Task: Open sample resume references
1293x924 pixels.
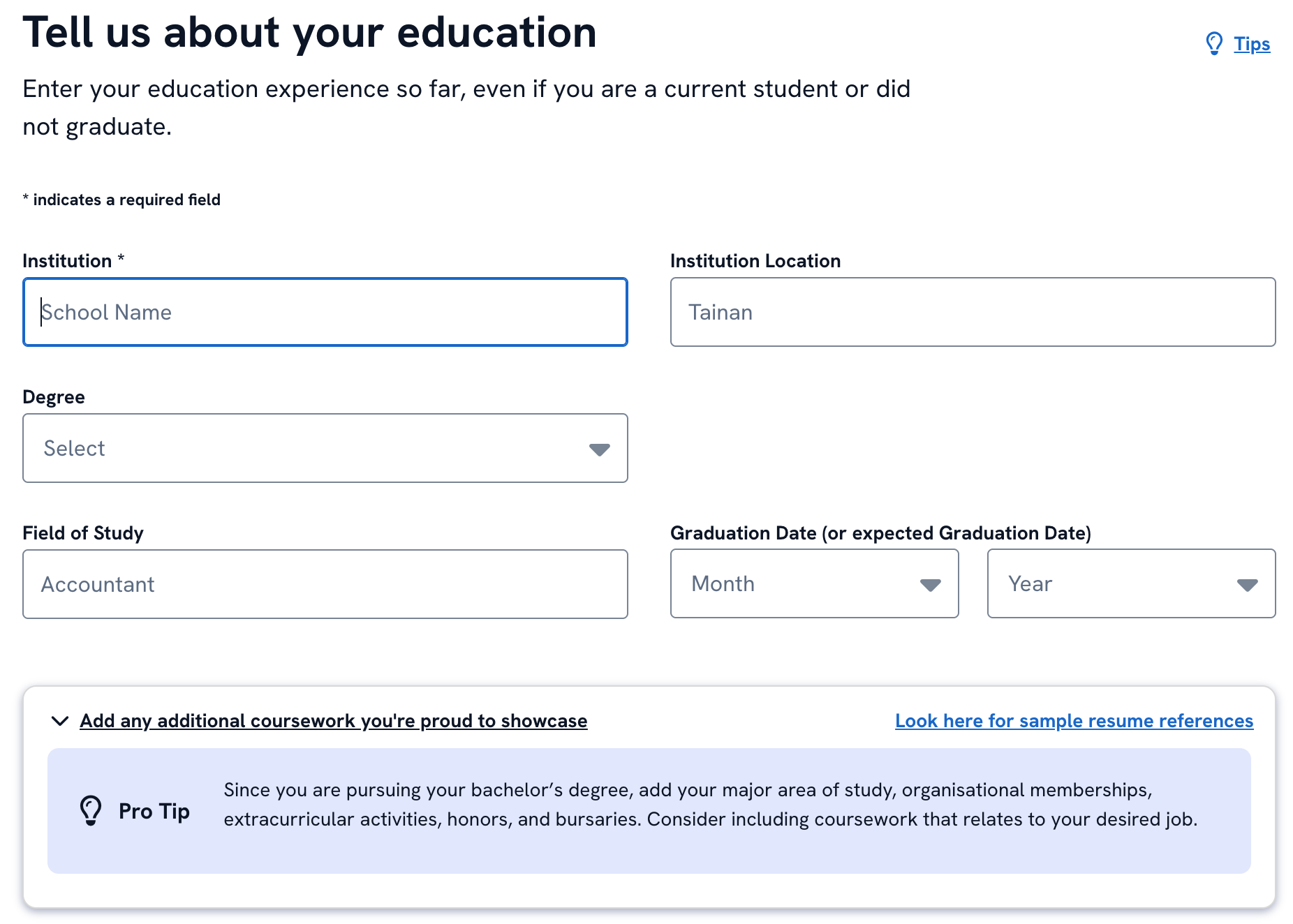Action: click(x=1073, y=721)
